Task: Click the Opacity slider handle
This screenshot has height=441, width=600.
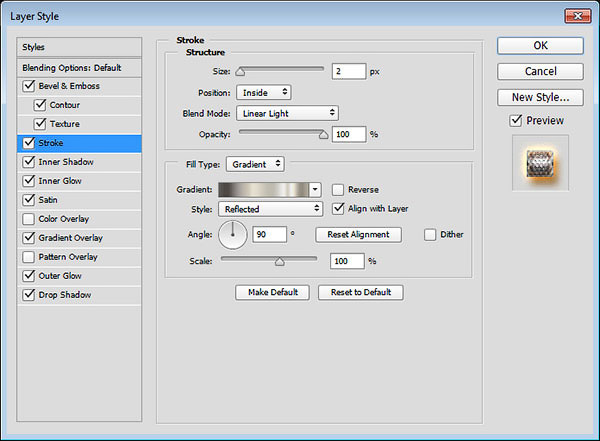Action: pyautogui.click(x=323, y=134)
